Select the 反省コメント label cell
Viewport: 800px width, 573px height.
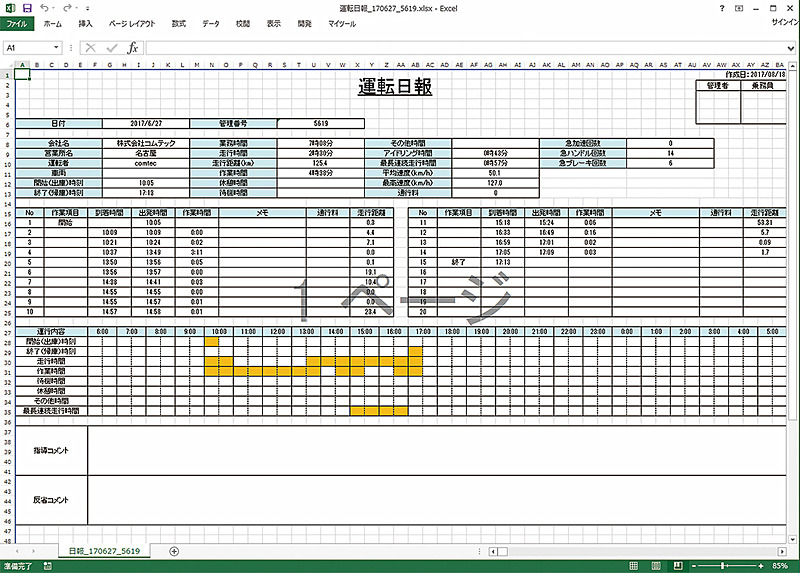pos(51,500)
